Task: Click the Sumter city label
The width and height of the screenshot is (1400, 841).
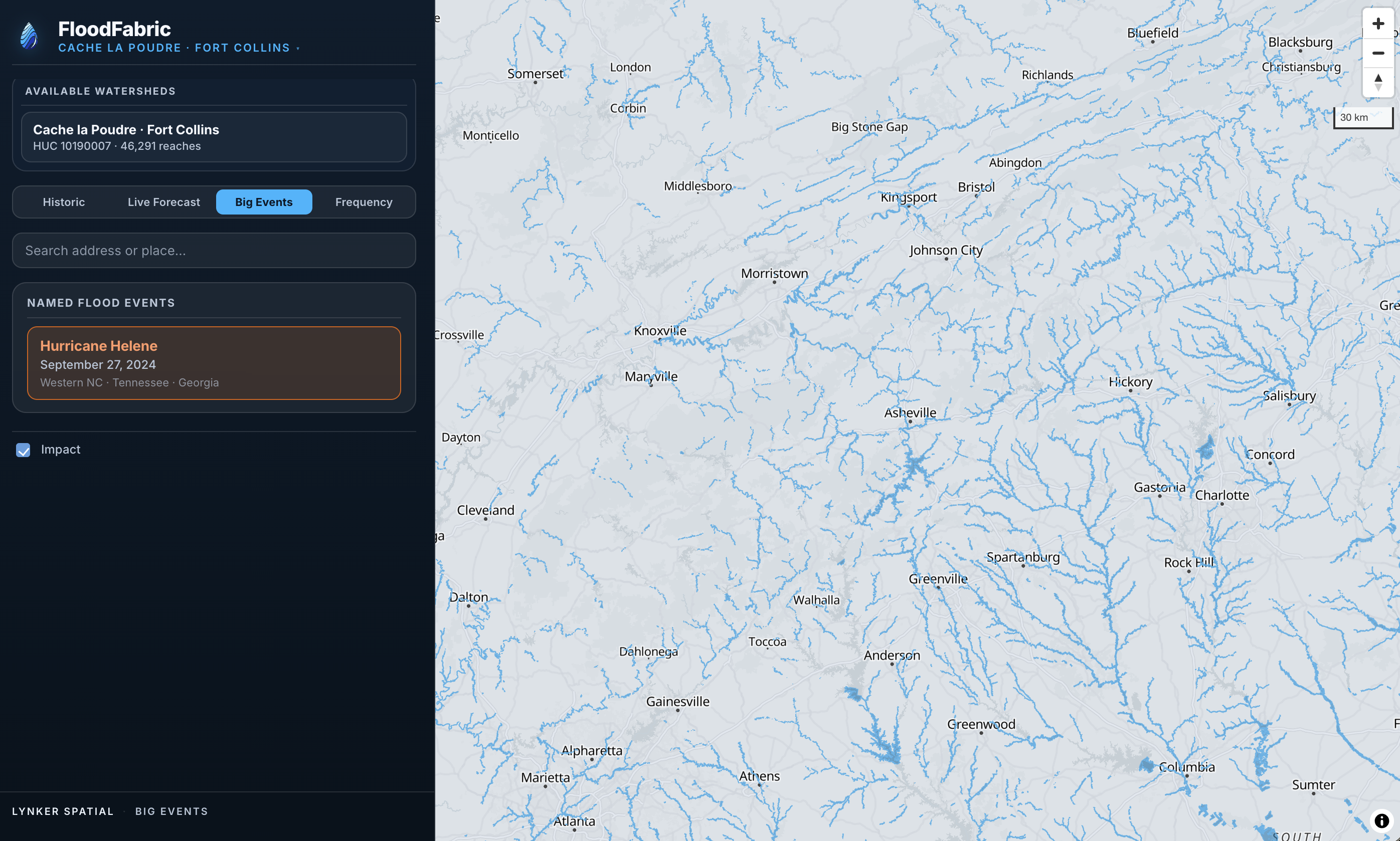Action: (1313, 785)
